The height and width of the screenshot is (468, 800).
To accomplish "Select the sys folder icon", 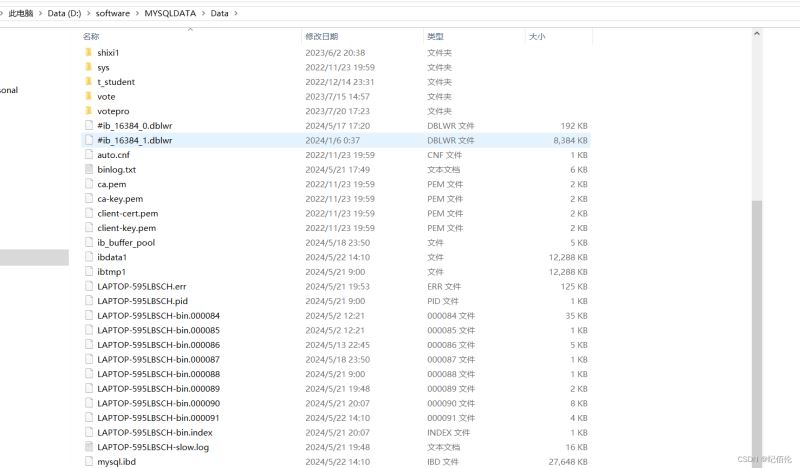I will point(89,67).
